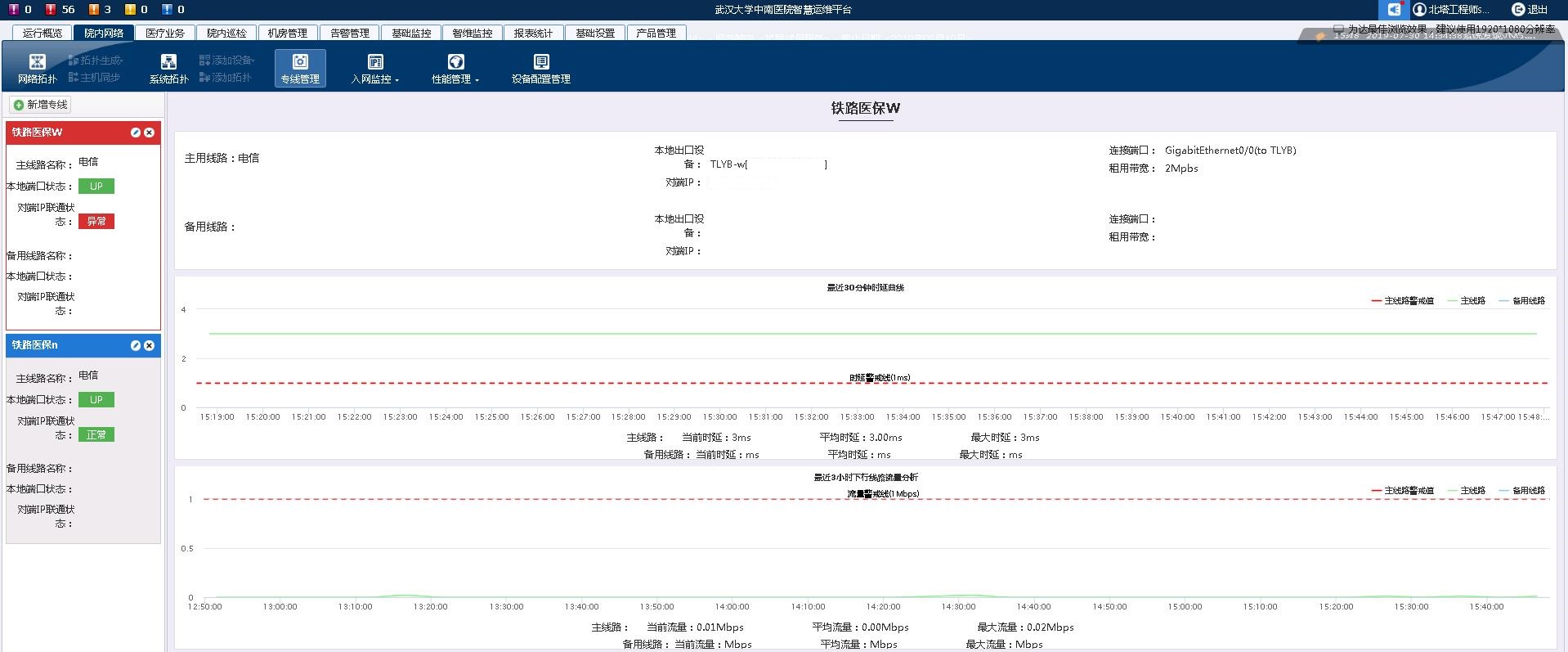Viewport: 1568px width, 652px height.
Task: Expand the 性能管理 dropdown menu
Action: click(x=455, y=68)
